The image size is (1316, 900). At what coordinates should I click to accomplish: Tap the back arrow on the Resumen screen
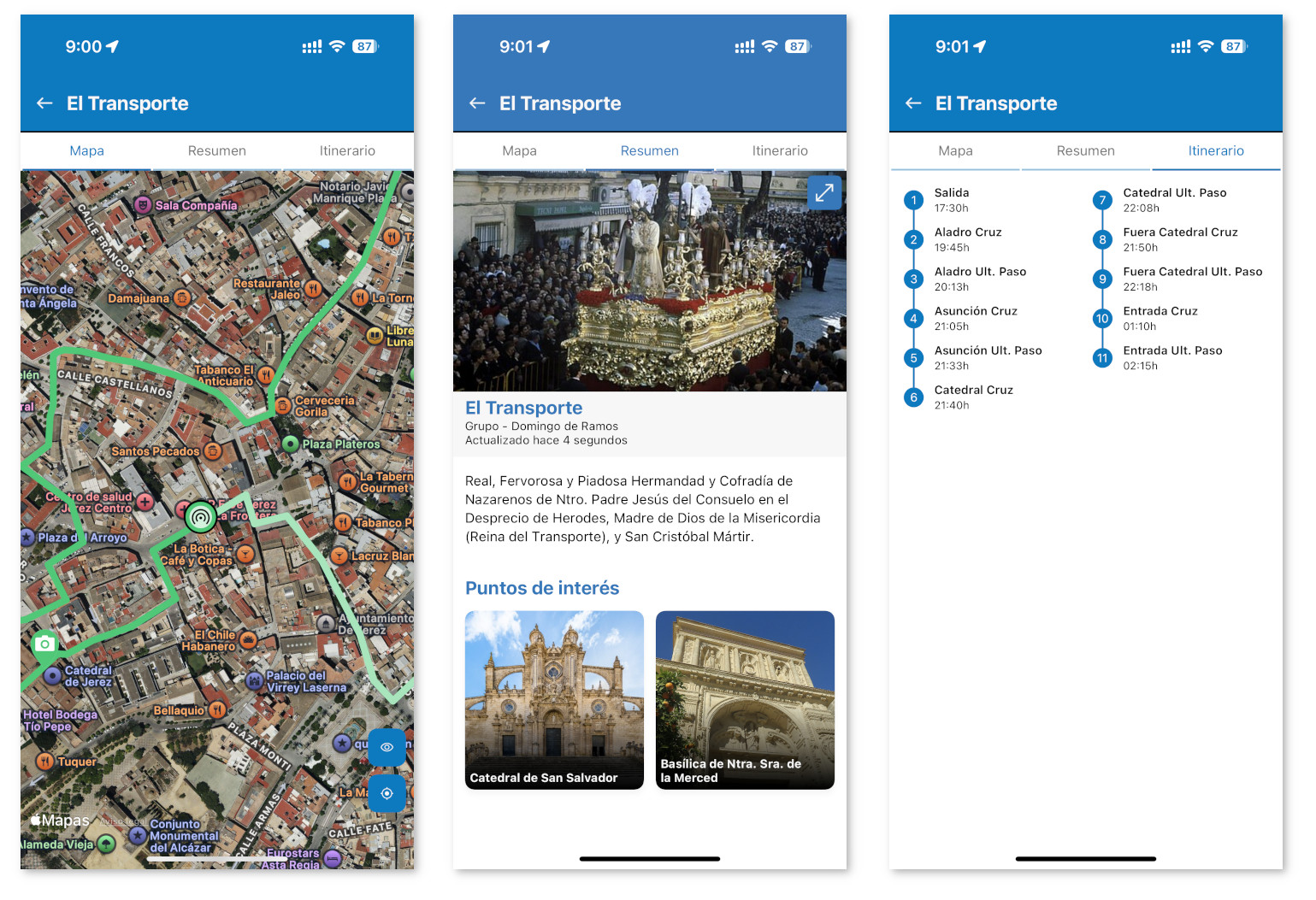click(477, 103)
